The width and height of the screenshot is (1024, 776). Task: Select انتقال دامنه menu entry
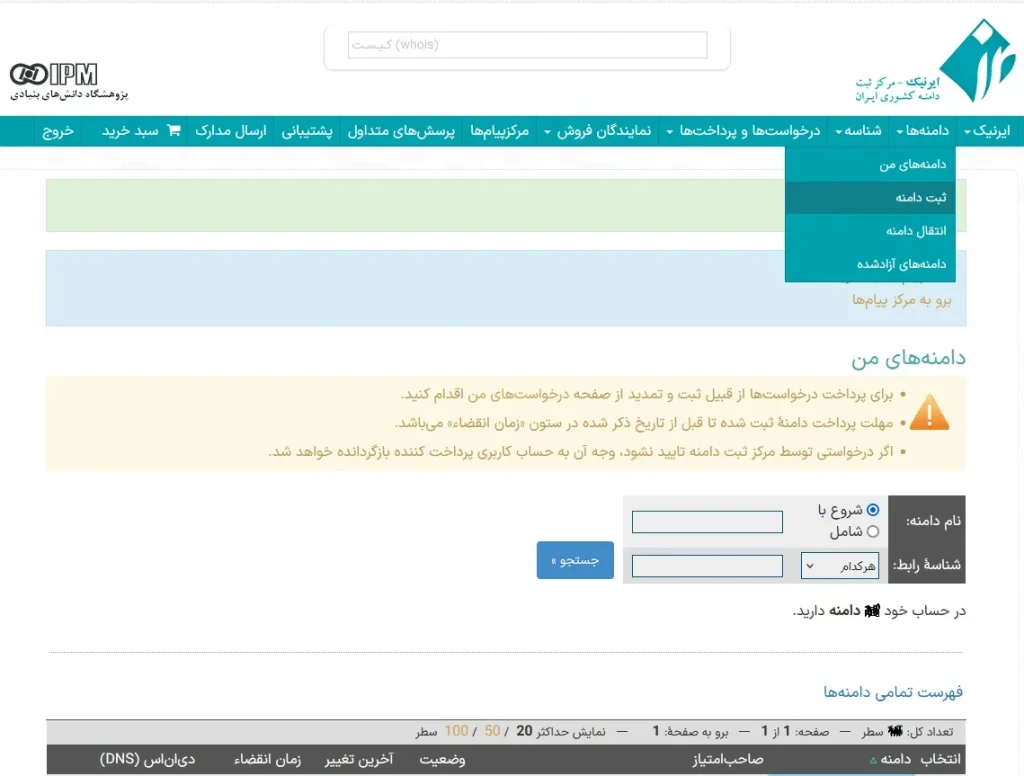915,231
